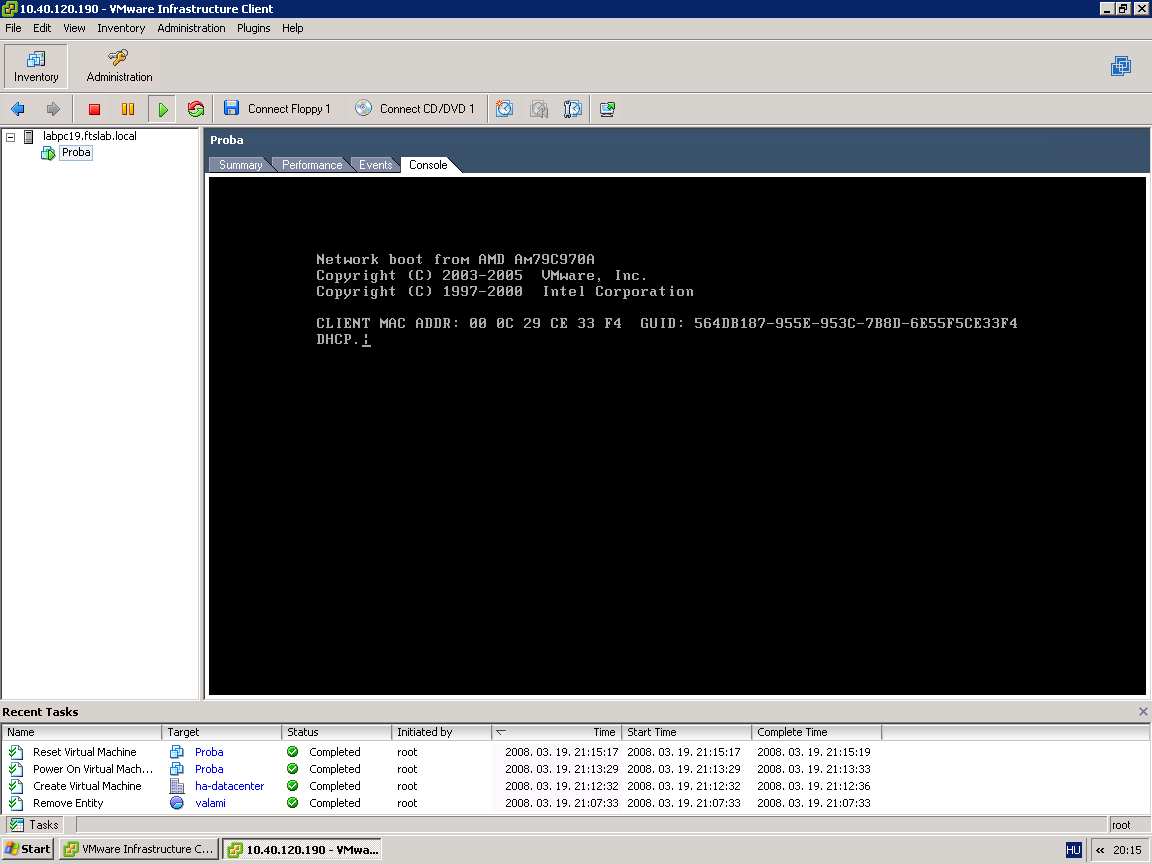Image resolution: width=1152 pixels, height=864 pixels.
Task: Click the grey forward navigation arrow
Action: [x=53, y=109]
